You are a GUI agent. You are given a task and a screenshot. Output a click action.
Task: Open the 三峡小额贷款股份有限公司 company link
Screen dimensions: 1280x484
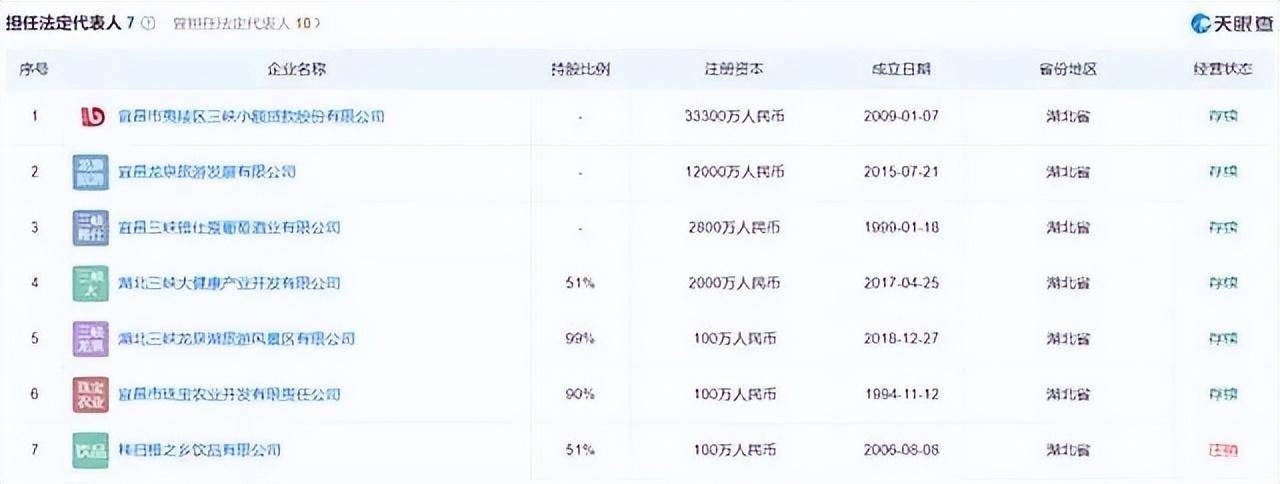click(x=251, y=116)
